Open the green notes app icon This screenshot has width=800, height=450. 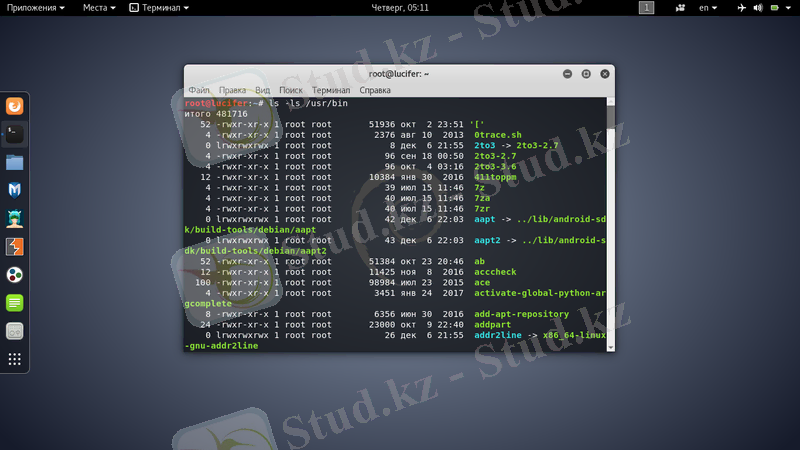tap(15, 303)
